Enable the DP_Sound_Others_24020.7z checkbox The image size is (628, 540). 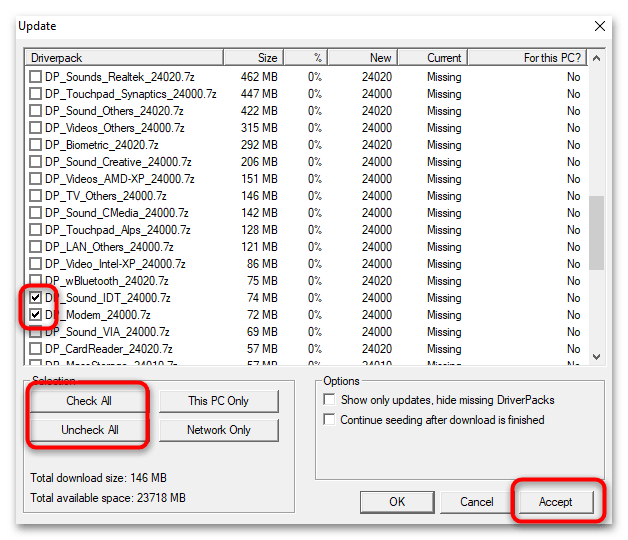pyautogui.click(x=36, y=111)
